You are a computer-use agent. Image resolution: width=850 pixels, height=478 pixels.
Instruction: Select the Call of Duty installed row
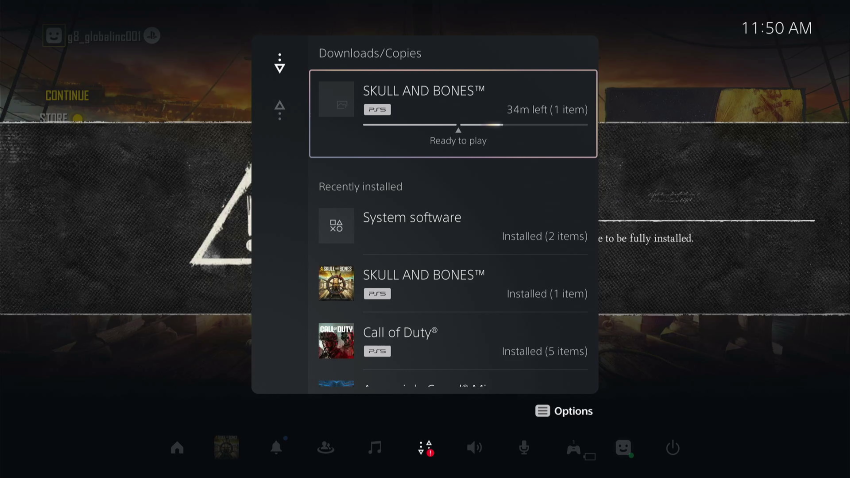[453, 341]
